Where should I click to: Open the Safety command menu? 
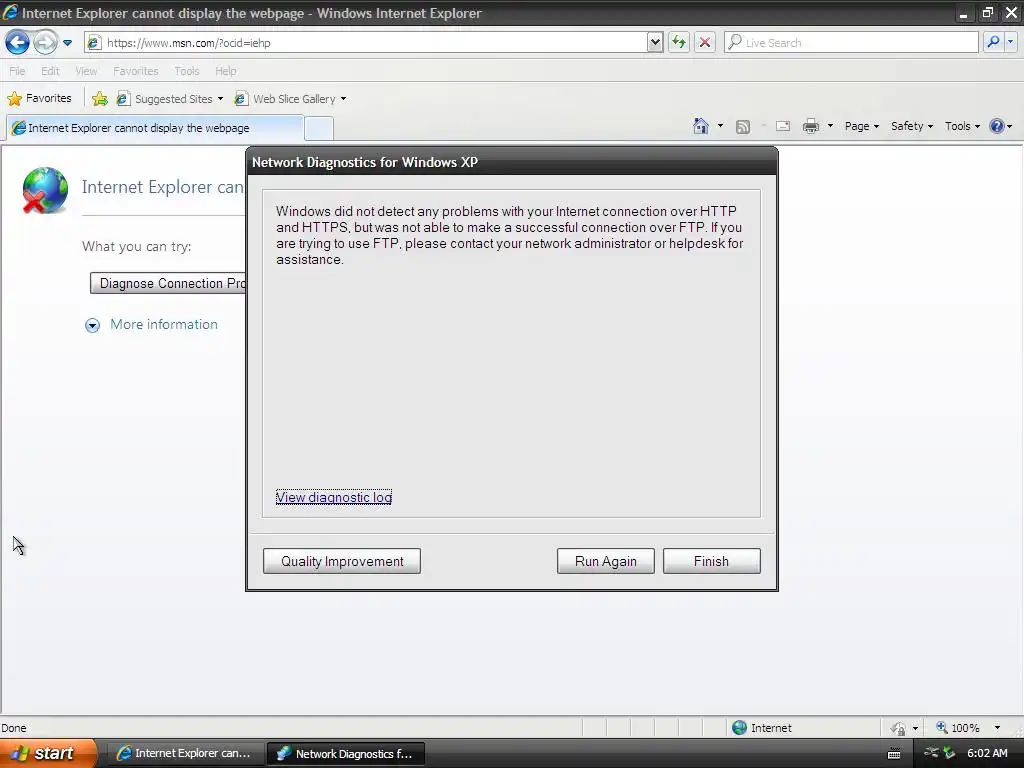tap(912, 126)
